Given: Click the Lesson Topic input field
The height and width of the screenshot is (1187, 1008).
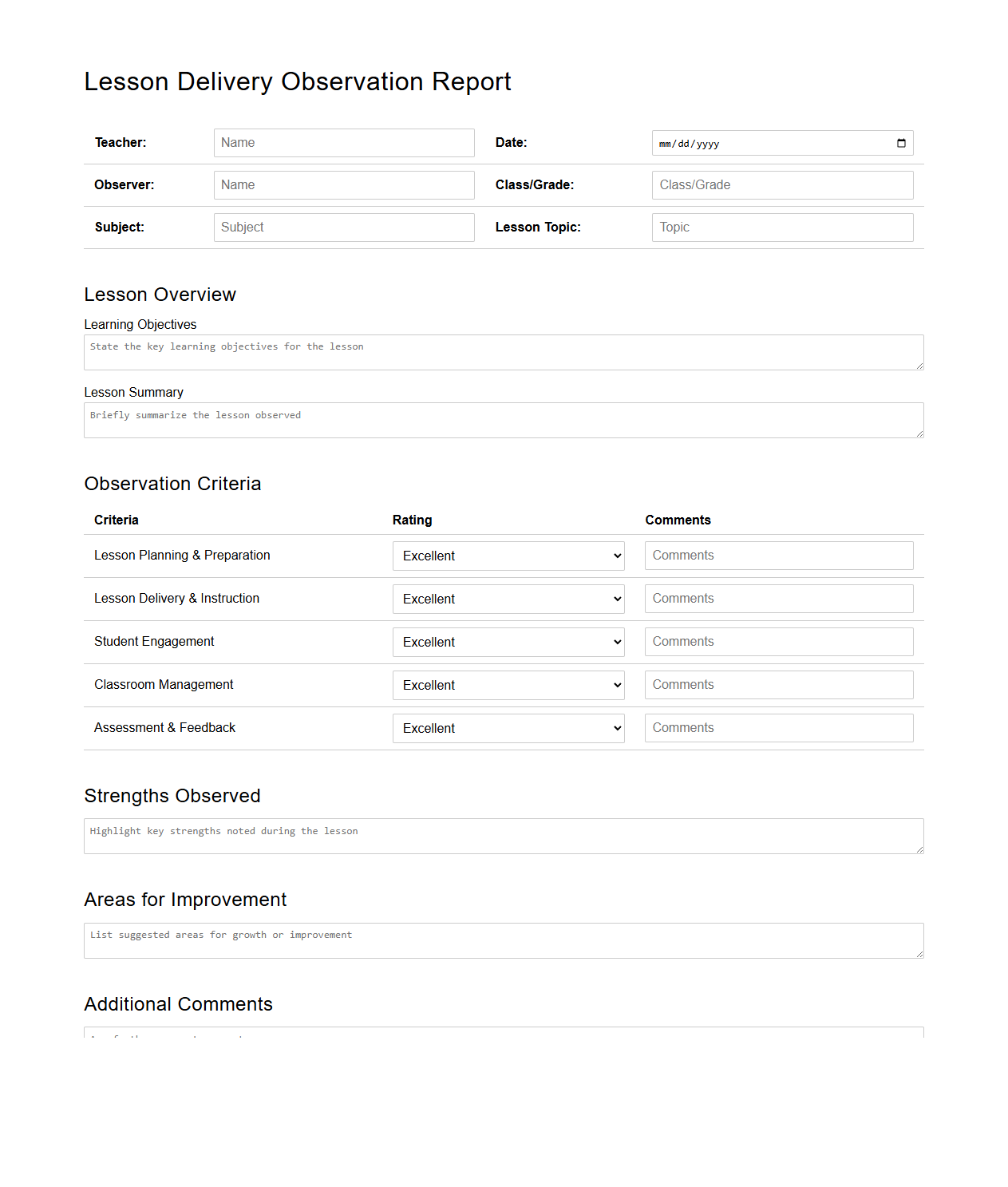Looking at the screenshot, I should click(781, 227).
